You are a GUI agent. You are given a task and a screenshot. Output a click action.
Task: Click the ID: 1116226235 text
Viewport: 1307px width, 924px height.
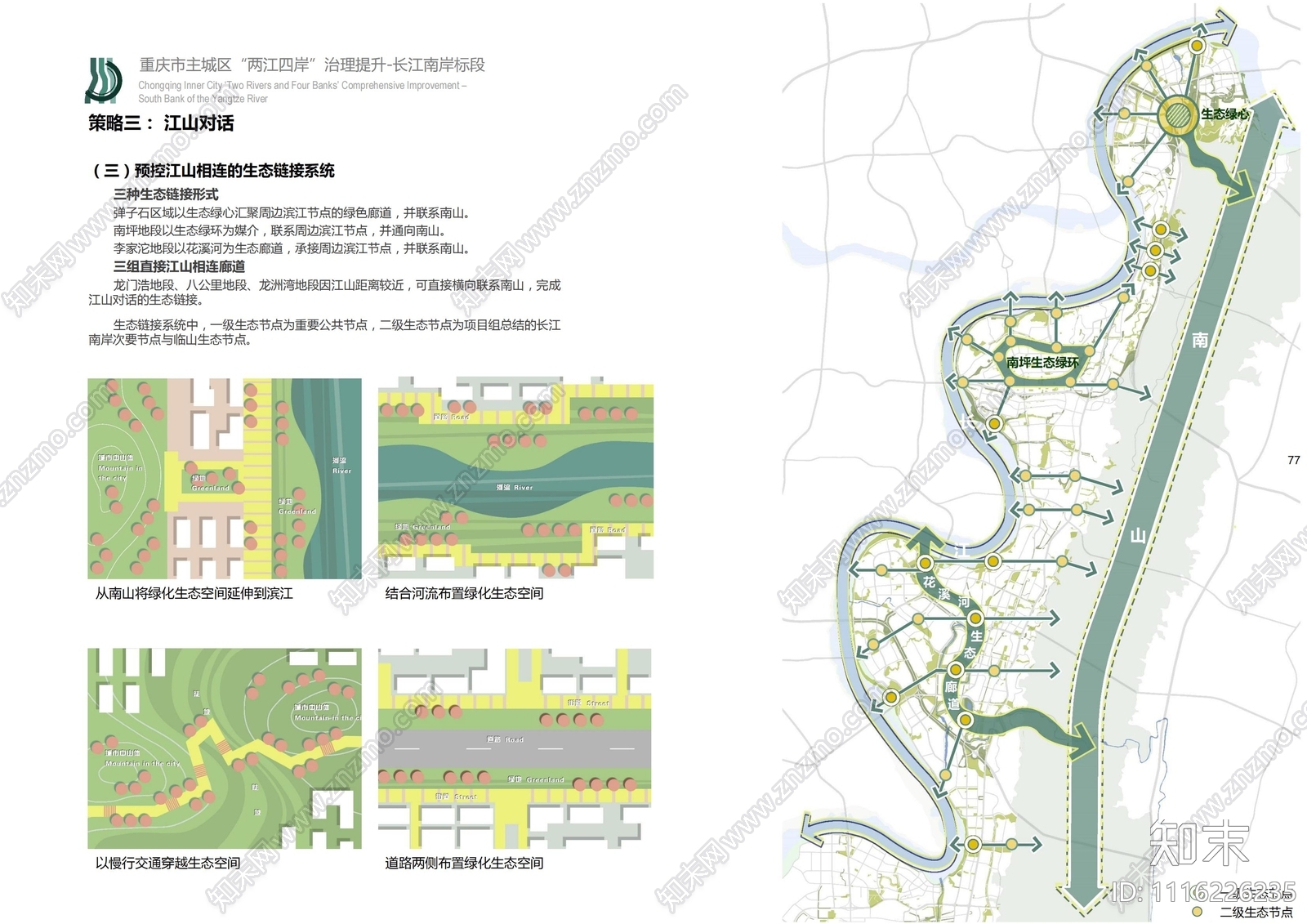click(1203, 891)
